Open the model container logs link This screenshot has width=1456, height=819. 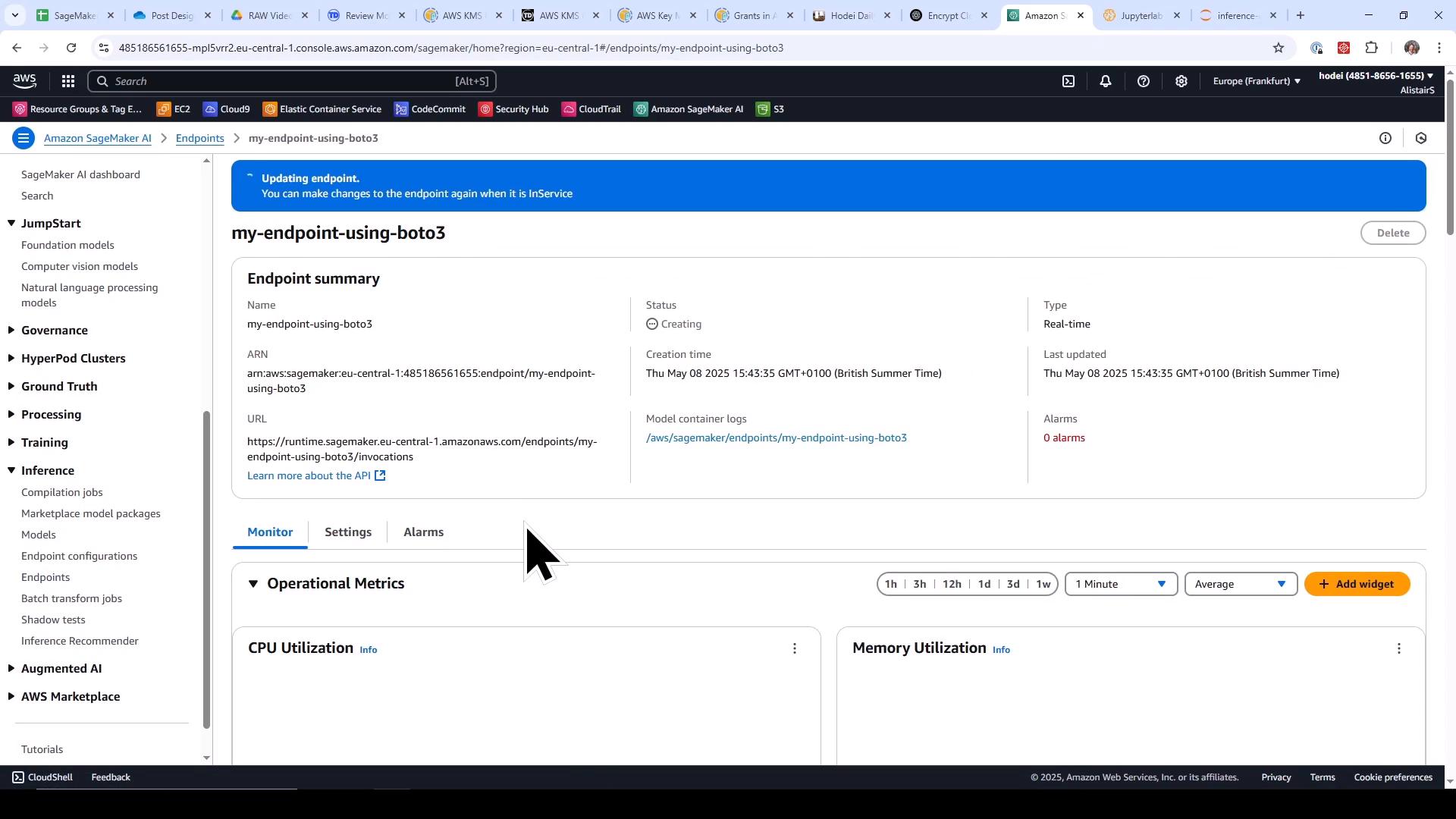(776, 438)
